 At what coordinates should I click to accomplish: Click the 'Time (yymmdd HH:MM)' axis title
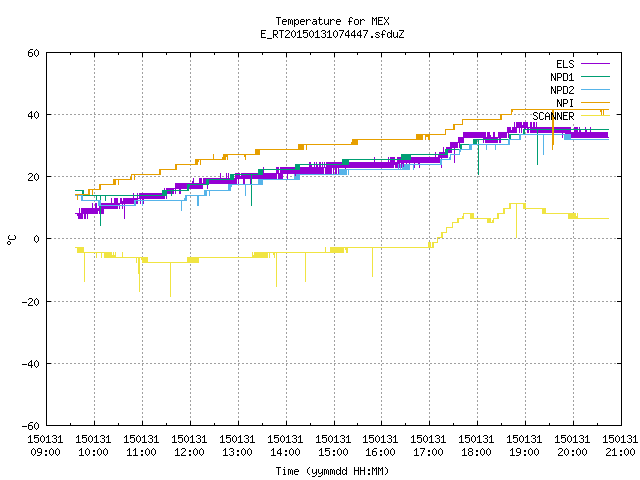coord(332,471)
